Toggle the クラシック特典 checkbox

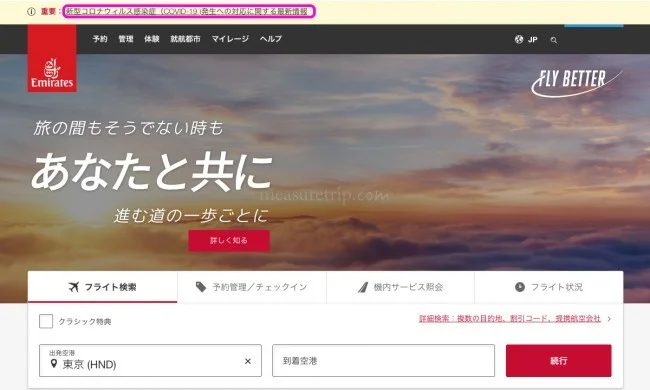(46, 321)
